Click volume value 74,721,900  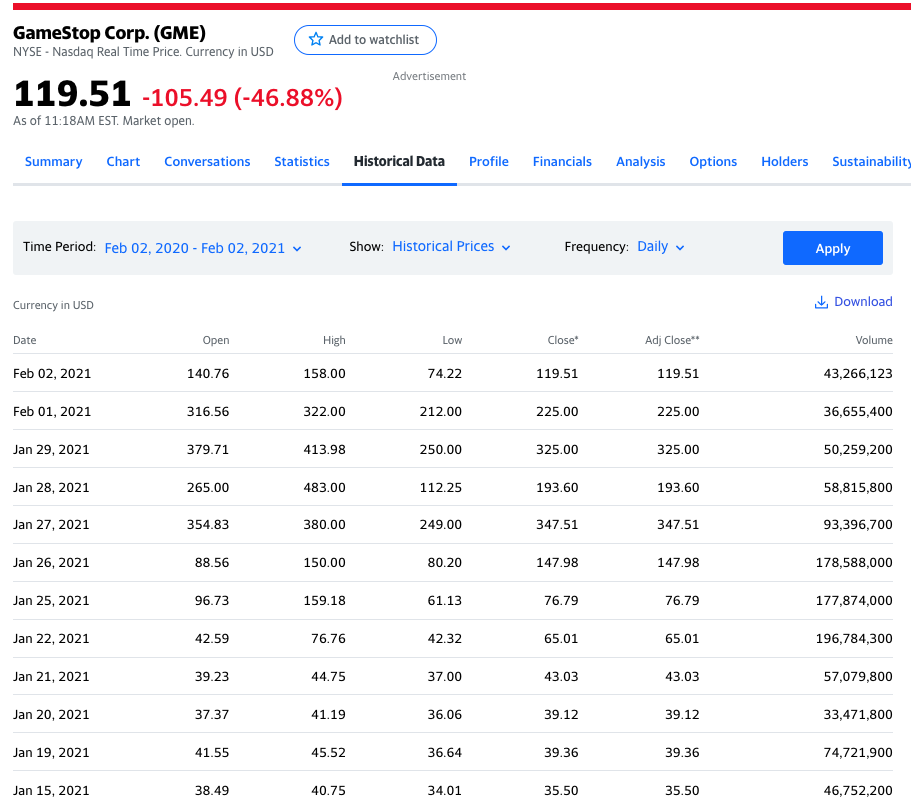(858, 753)
